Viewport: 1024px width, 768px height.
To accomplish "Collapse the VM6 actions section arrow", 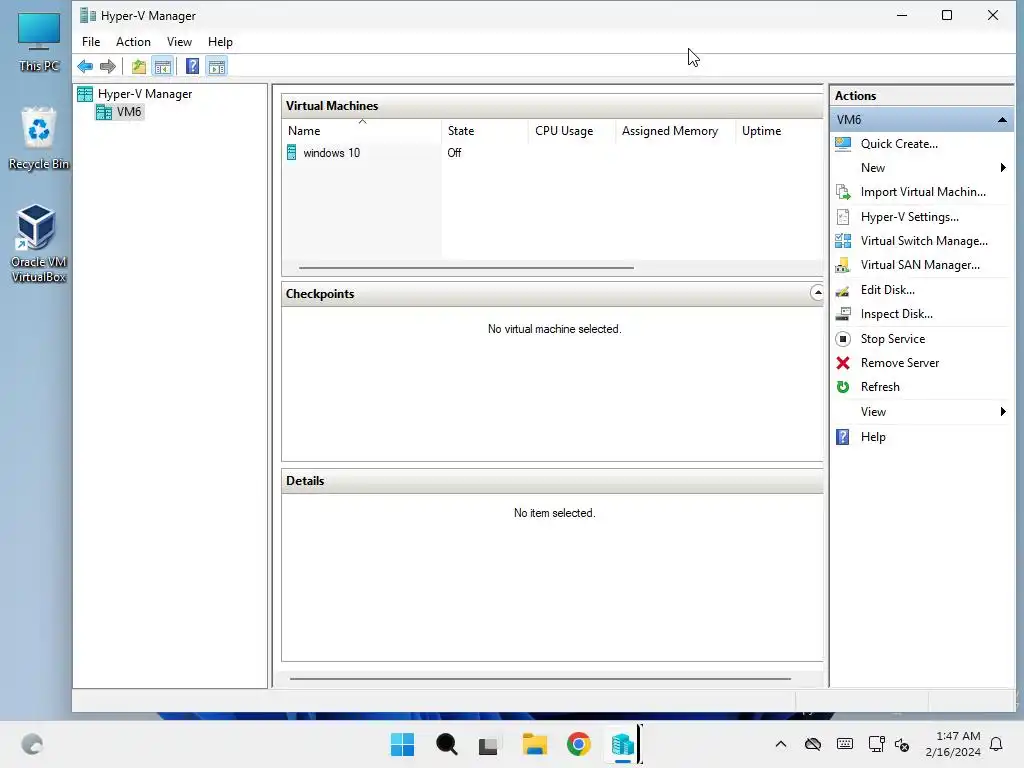I will tap(1002, 120).
